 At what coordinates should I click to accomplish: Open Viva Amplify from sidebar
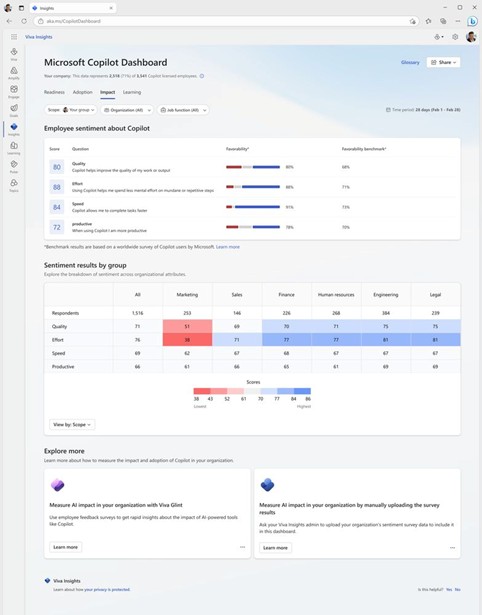point(14,71)
